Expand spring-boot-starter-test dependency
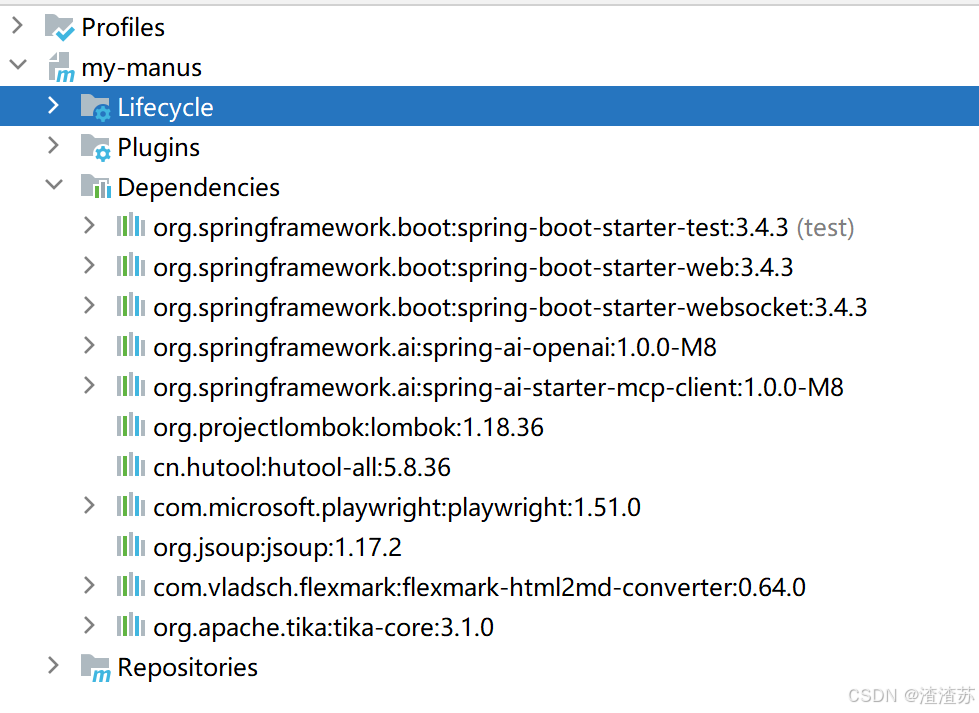 click(x=89, y=226)
